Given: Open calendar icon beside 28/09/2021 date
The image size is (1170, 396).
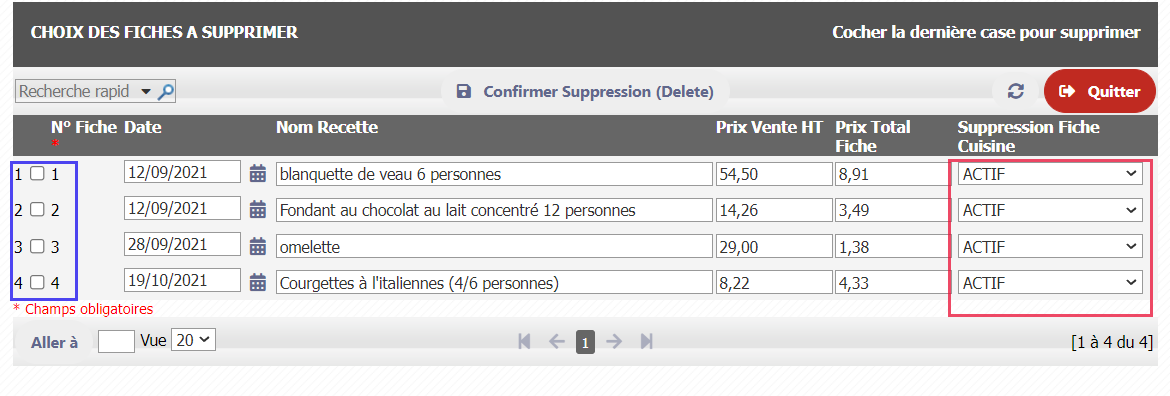Looking at the screenshot, I should 257,246.
